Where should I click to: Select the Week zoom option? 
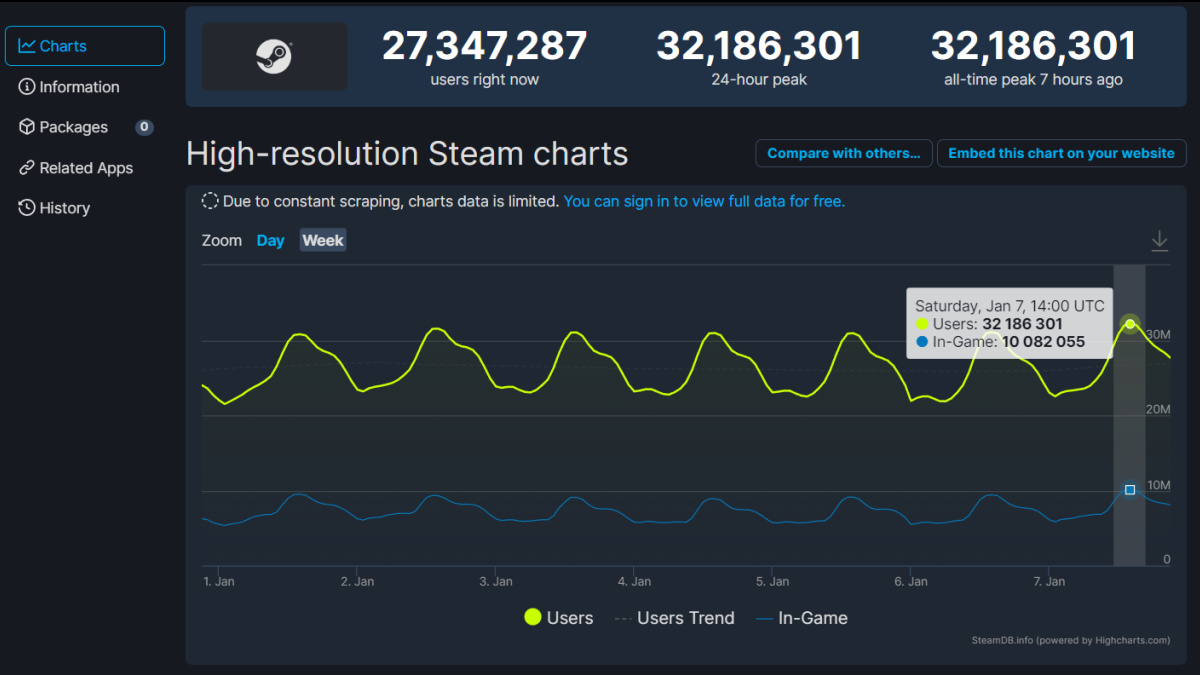322,240
